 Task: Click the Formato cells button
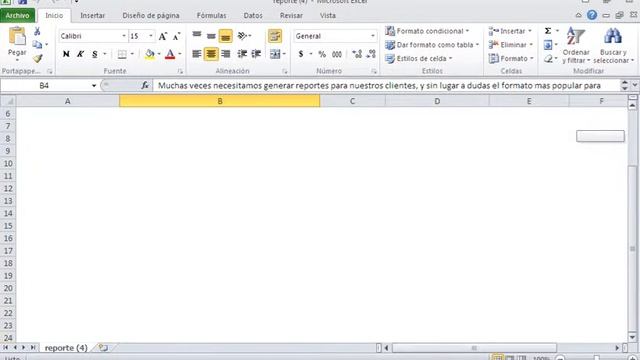click(511, 59)
